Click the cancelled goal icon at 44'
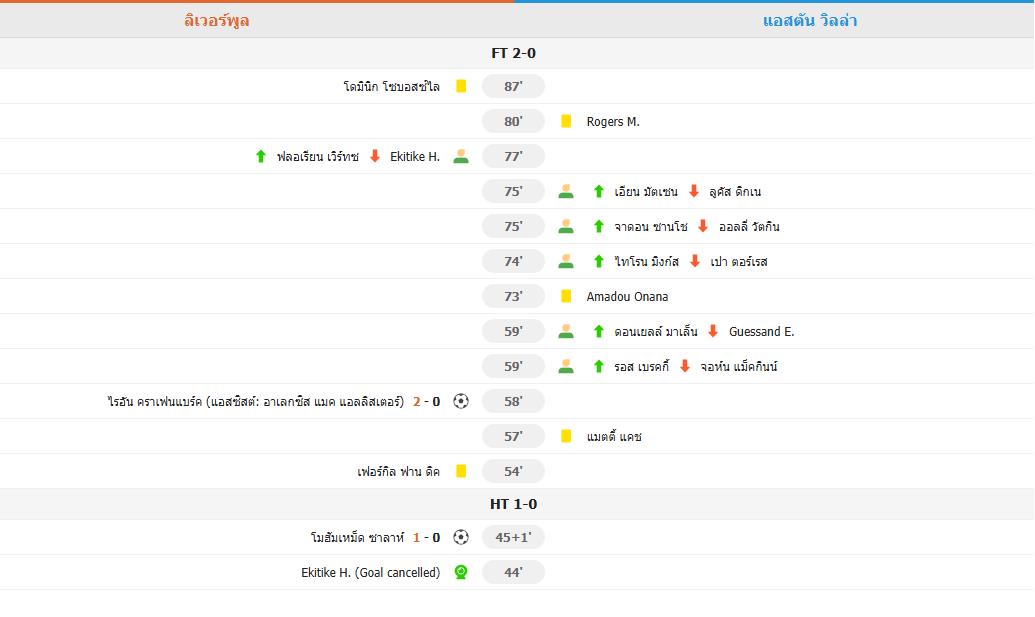1035x617 pixels. click(461, 572)
